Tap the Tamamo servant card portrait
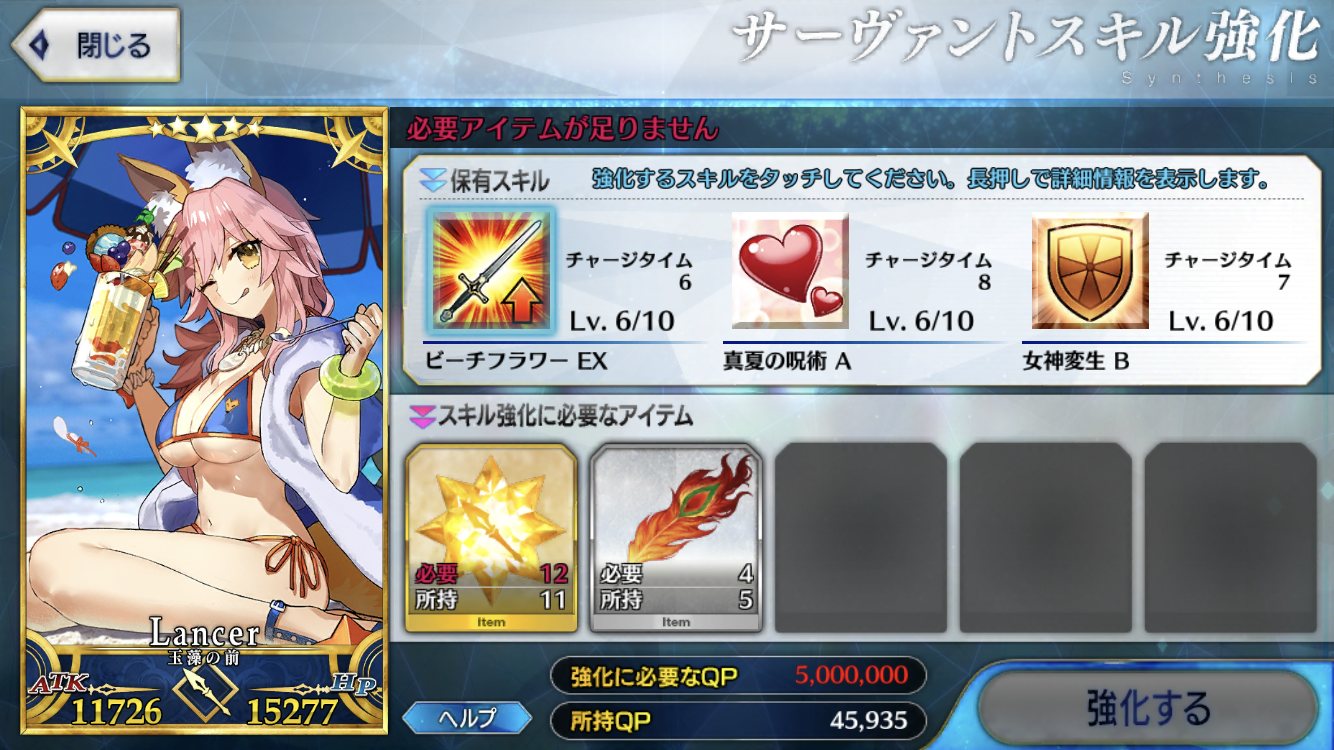 (x=204, y=420)
